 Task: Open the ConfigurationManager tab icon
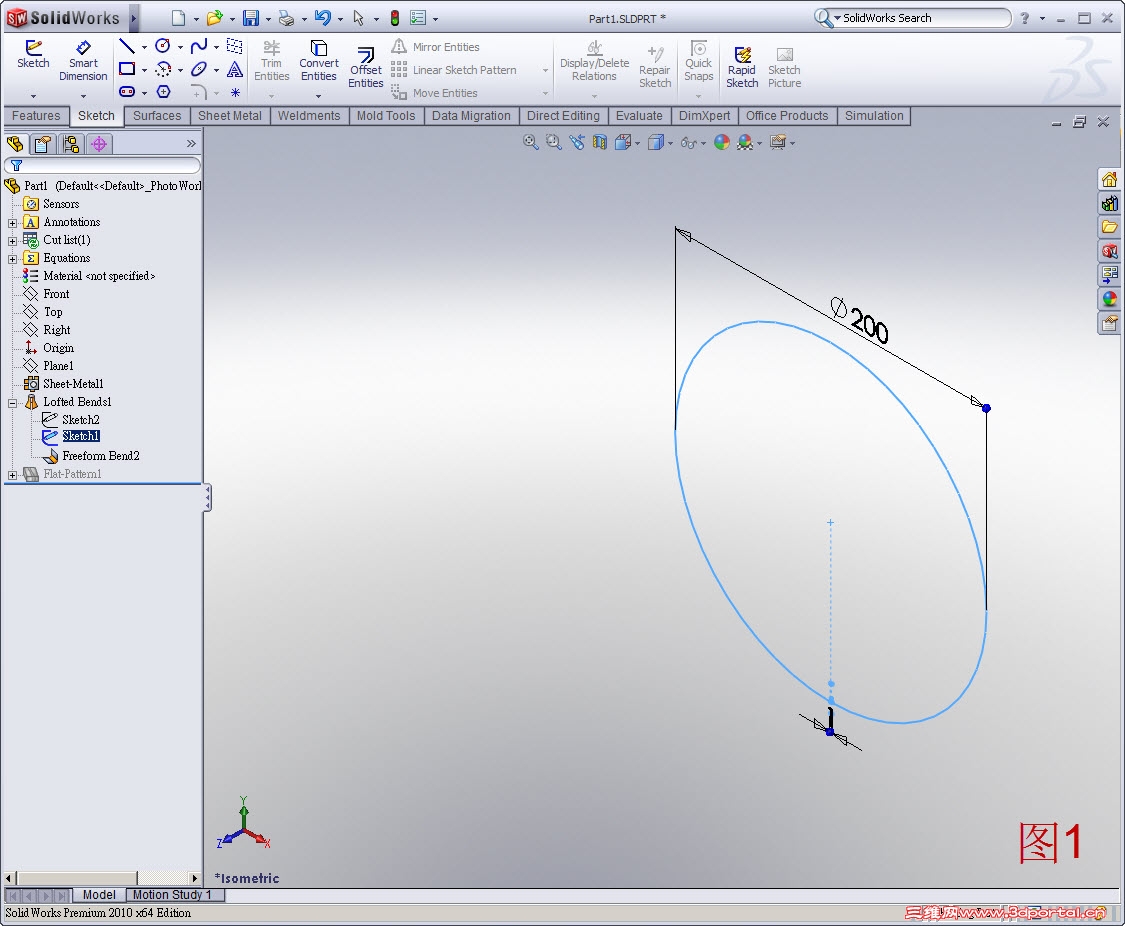point(71,144)
